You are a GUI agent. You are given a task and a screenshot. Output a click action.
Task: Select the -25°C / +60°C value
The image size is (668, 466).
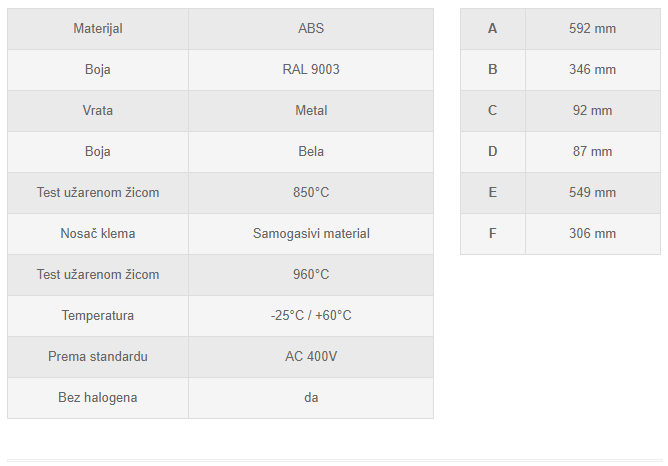311,316
